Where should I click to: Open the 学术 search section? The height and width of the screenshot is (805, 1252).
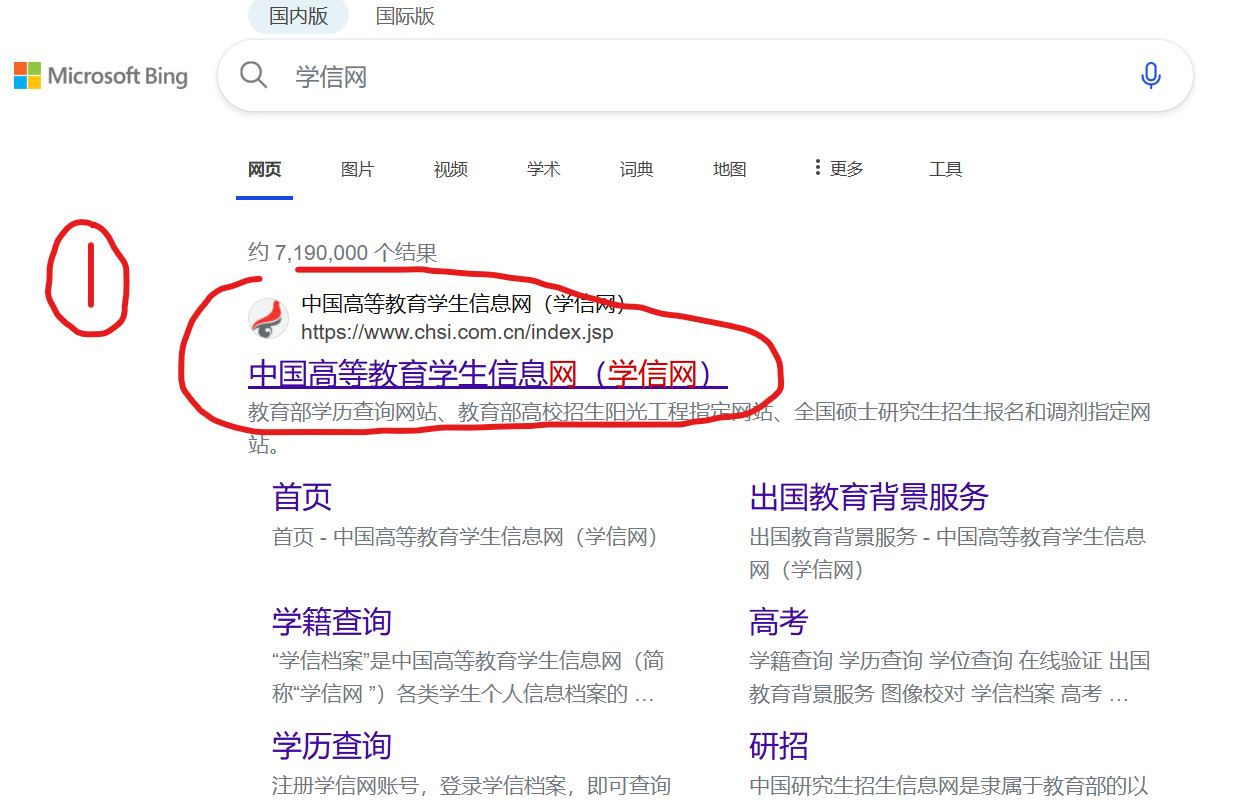coord(543,169)
